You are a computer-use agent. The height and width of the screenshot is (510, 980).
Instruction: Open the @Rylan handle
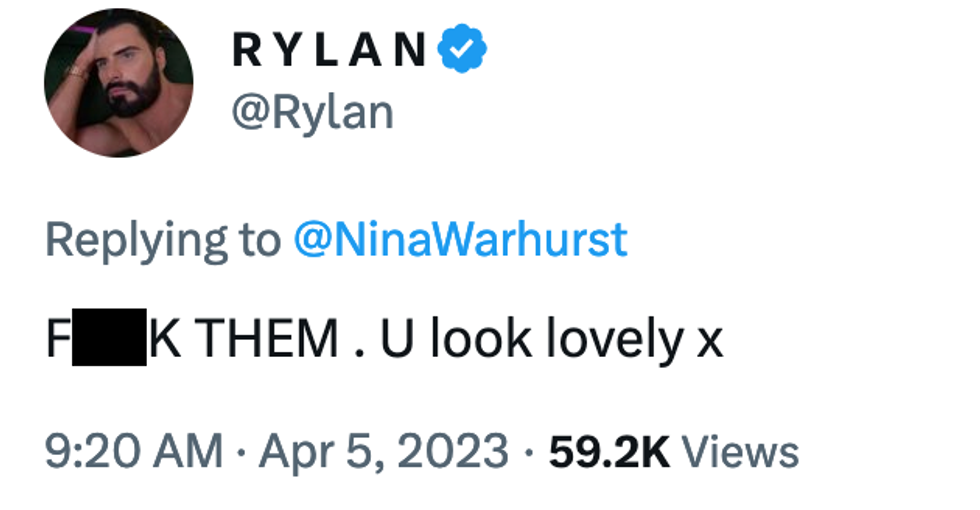(x=312, y=113)
